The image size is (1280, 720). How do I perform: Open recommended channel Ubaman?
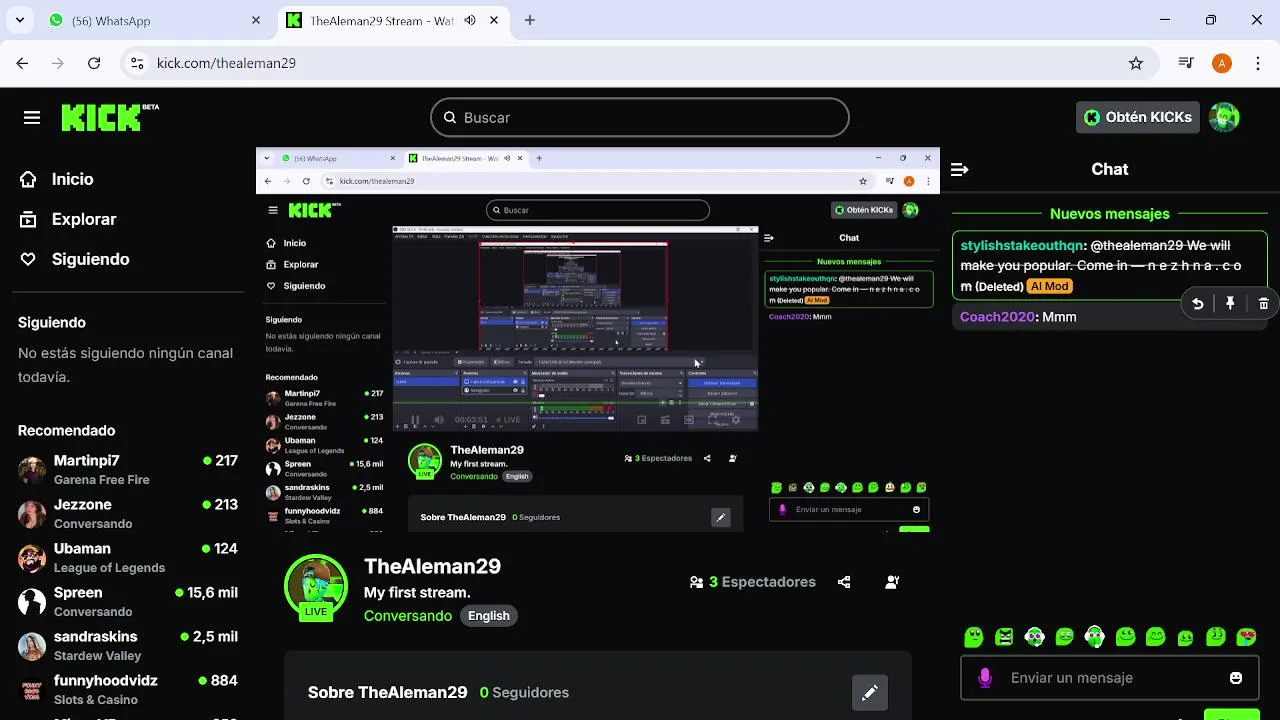(128, 557)
